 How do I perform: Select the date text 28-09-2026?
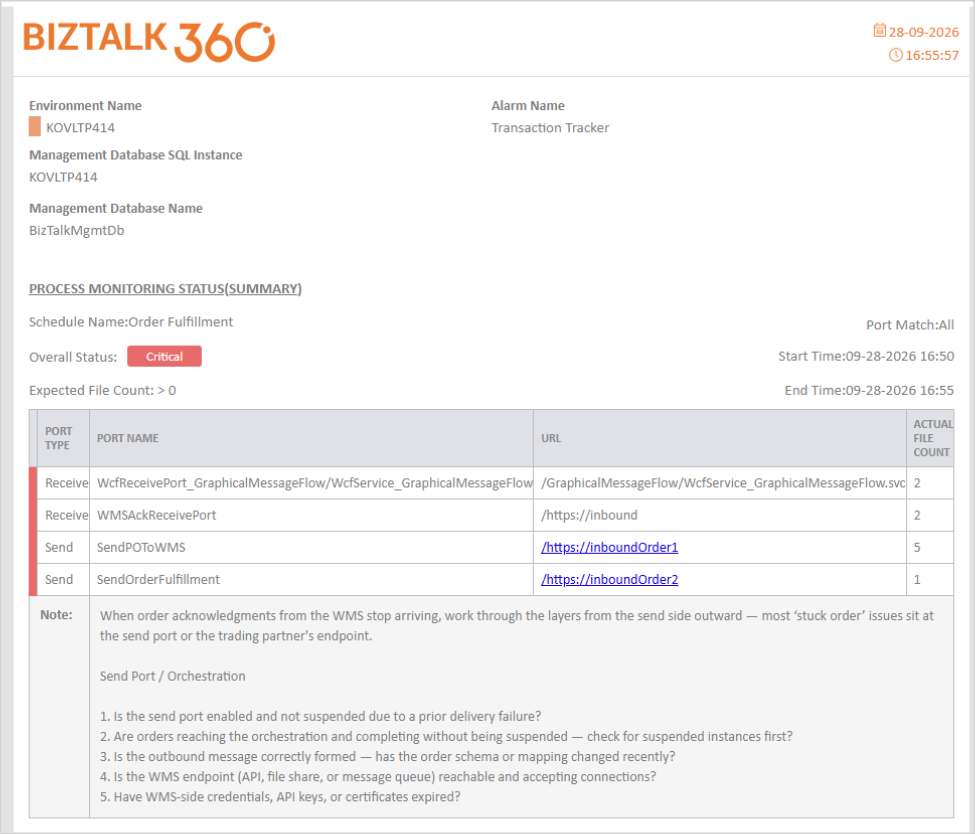[923, 32]
